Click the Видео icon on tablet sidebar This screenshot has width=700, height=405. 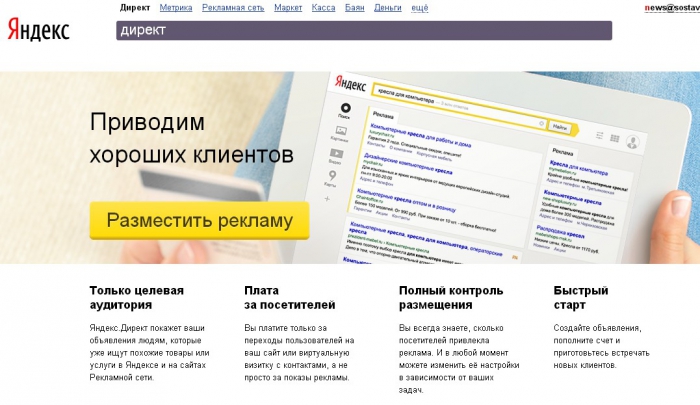(336, 156)
